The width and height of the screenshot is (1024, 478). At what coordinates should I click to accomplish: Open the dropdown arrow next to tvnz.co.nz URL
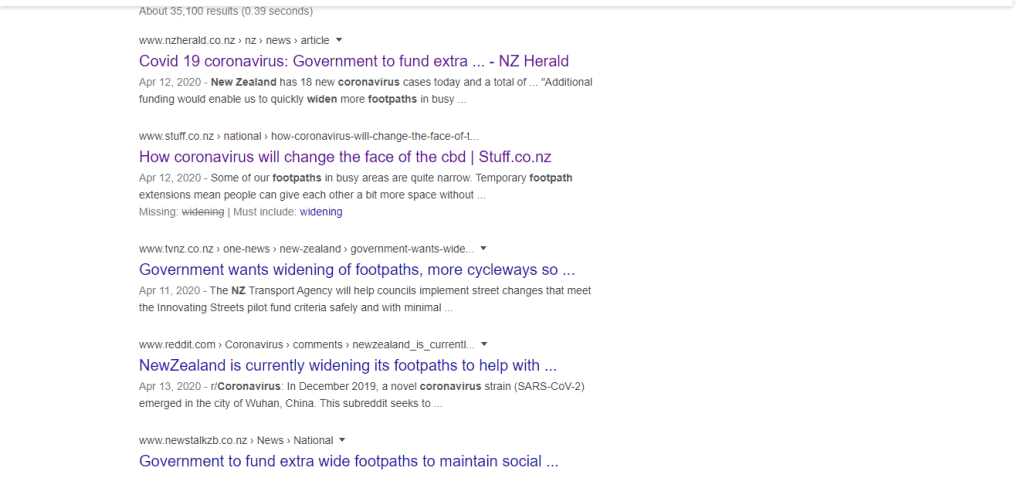point(484,248)
